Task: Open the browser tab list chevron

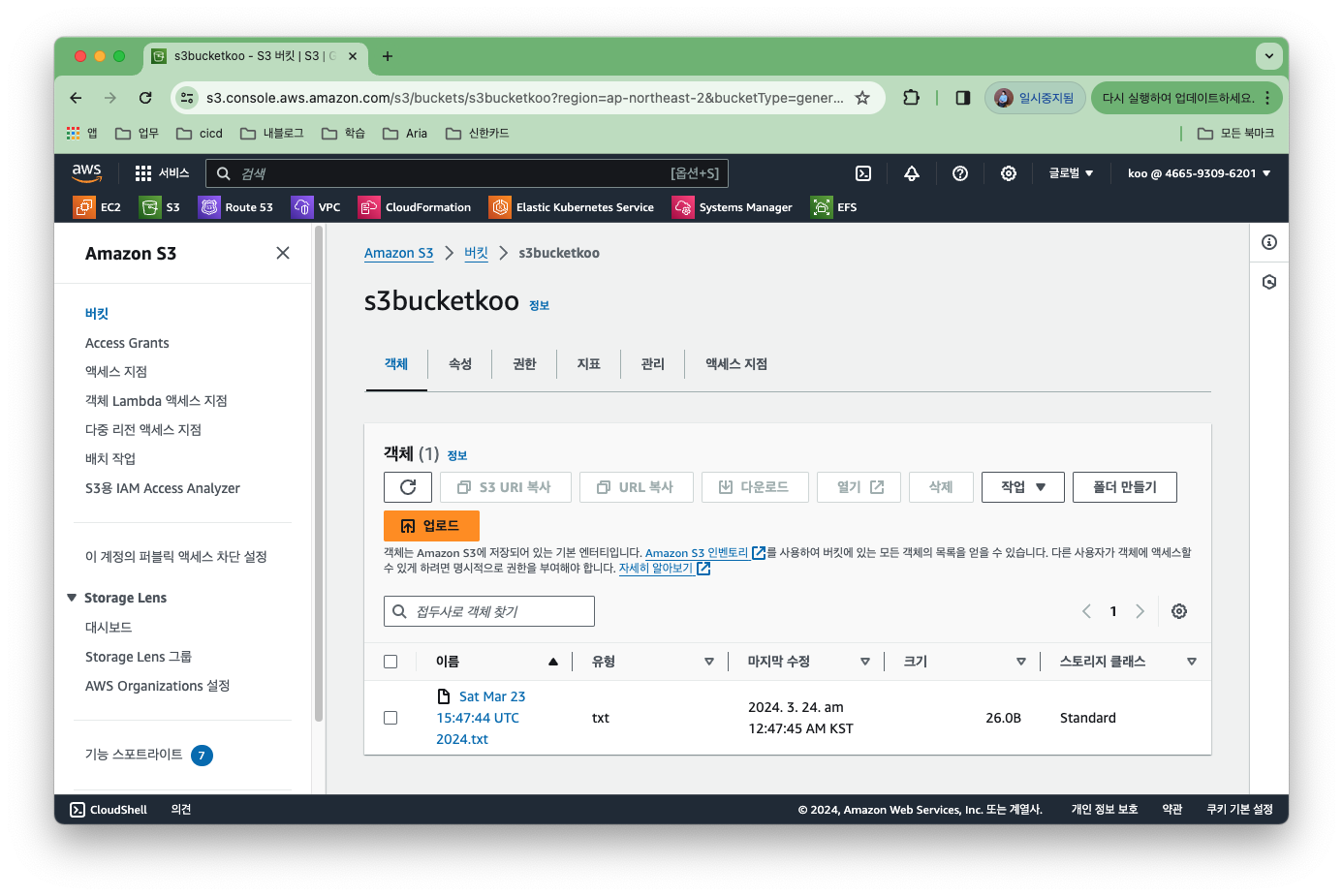Action: click(1269, 56)
